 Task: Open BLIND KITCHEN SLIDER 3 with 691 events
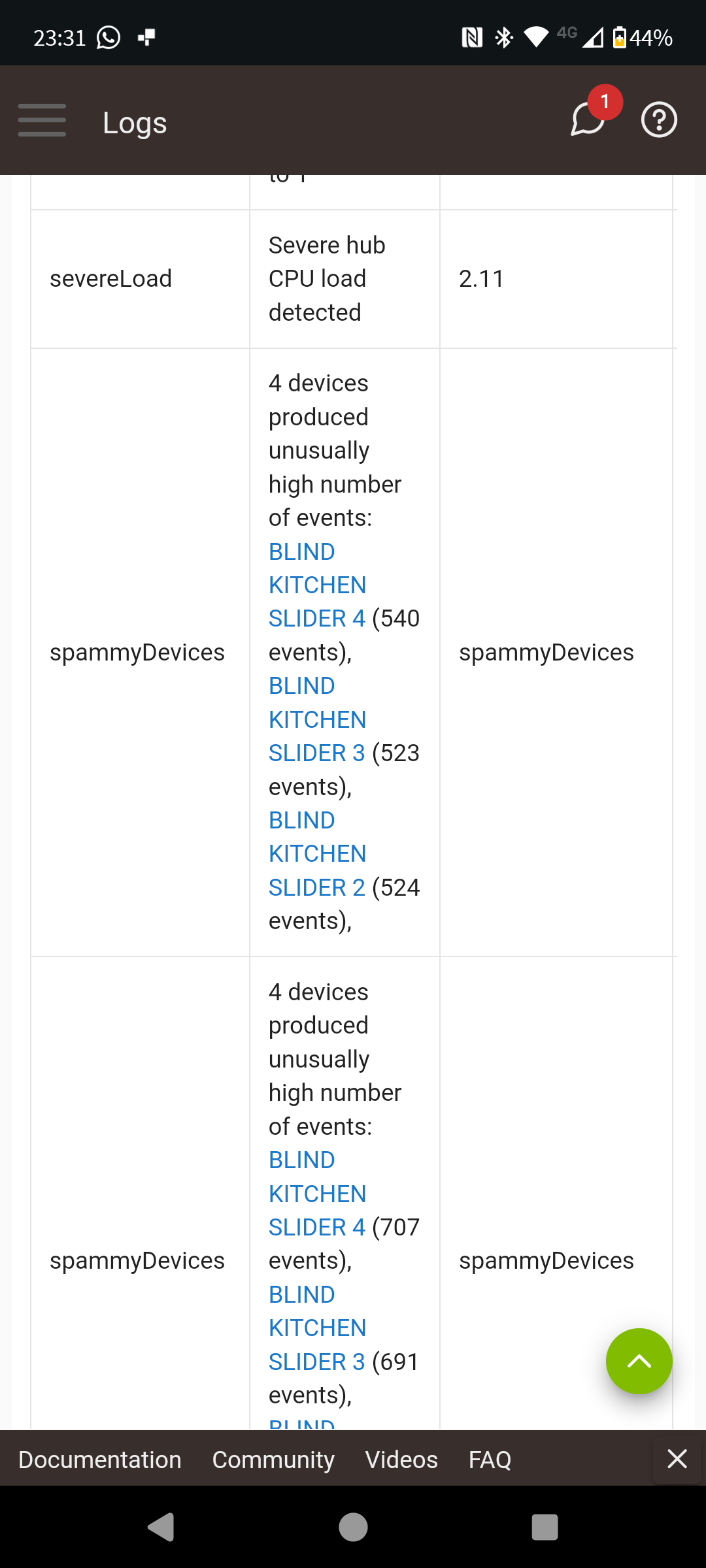click(x=317, y=1328)
